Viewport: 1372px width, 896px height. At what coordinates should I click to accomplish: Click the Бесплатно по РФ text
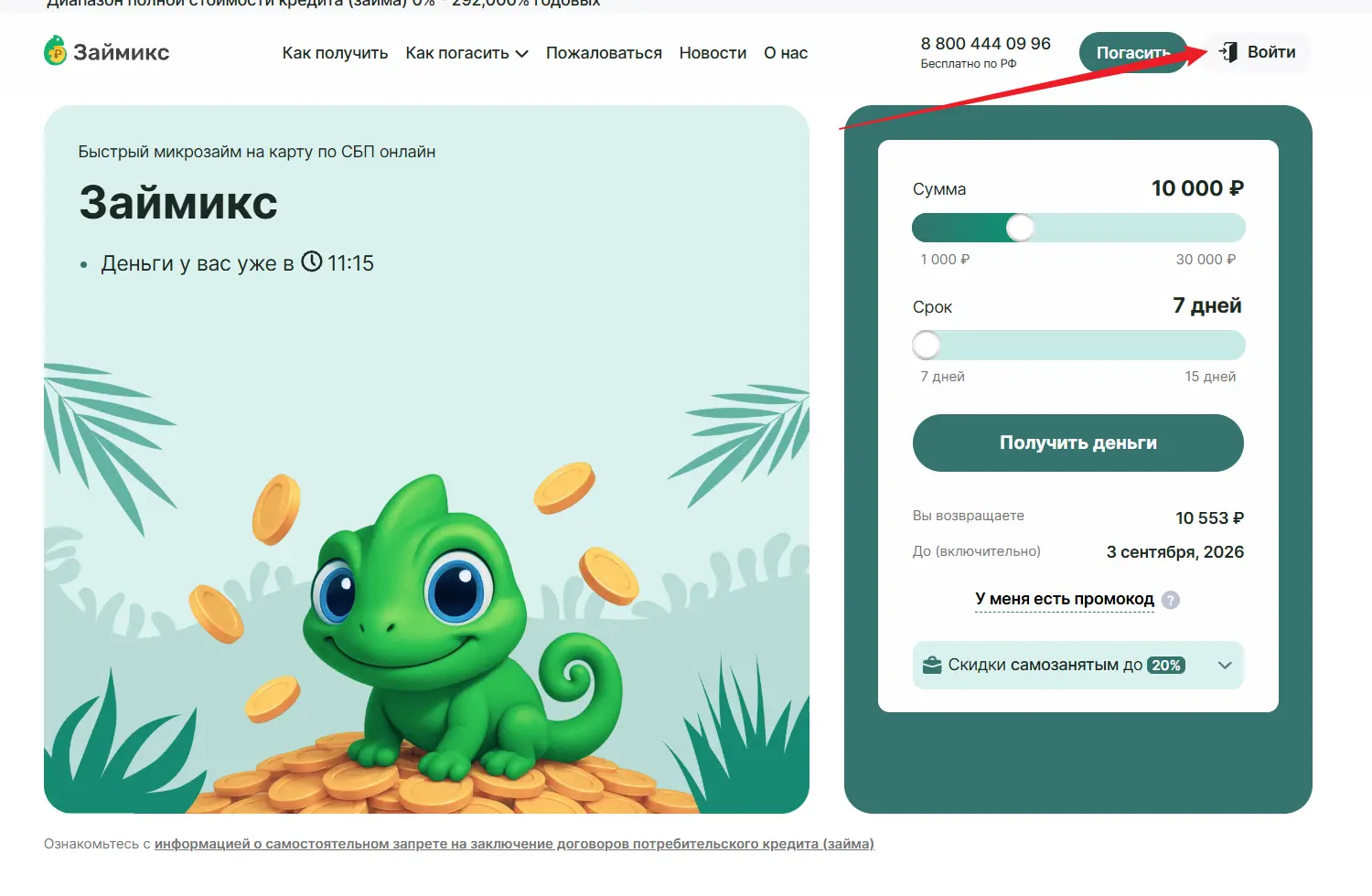point(969,64)
